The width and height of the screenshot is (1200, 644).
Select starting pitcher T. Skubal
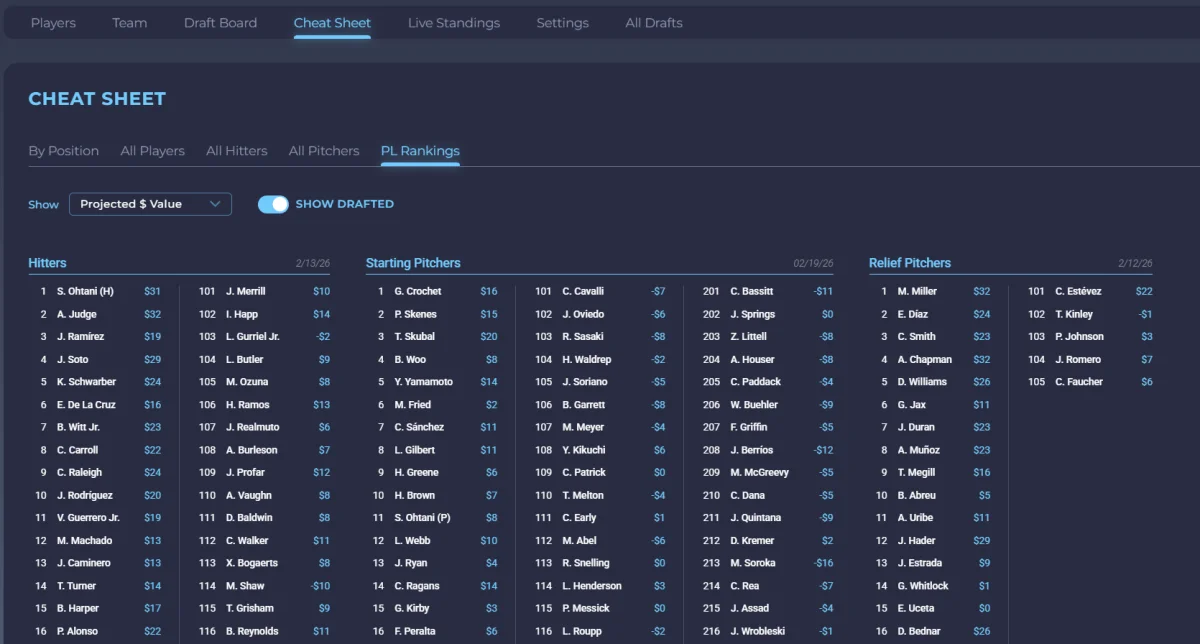click(415, 337)
